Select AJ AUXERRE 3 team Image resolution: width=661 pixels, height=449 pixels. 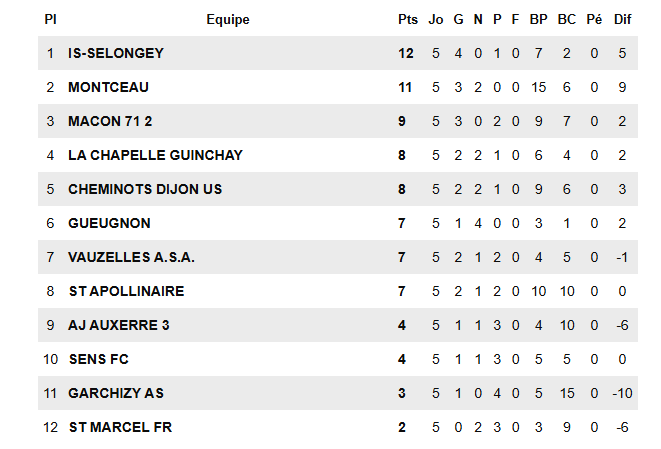[118, 325]
